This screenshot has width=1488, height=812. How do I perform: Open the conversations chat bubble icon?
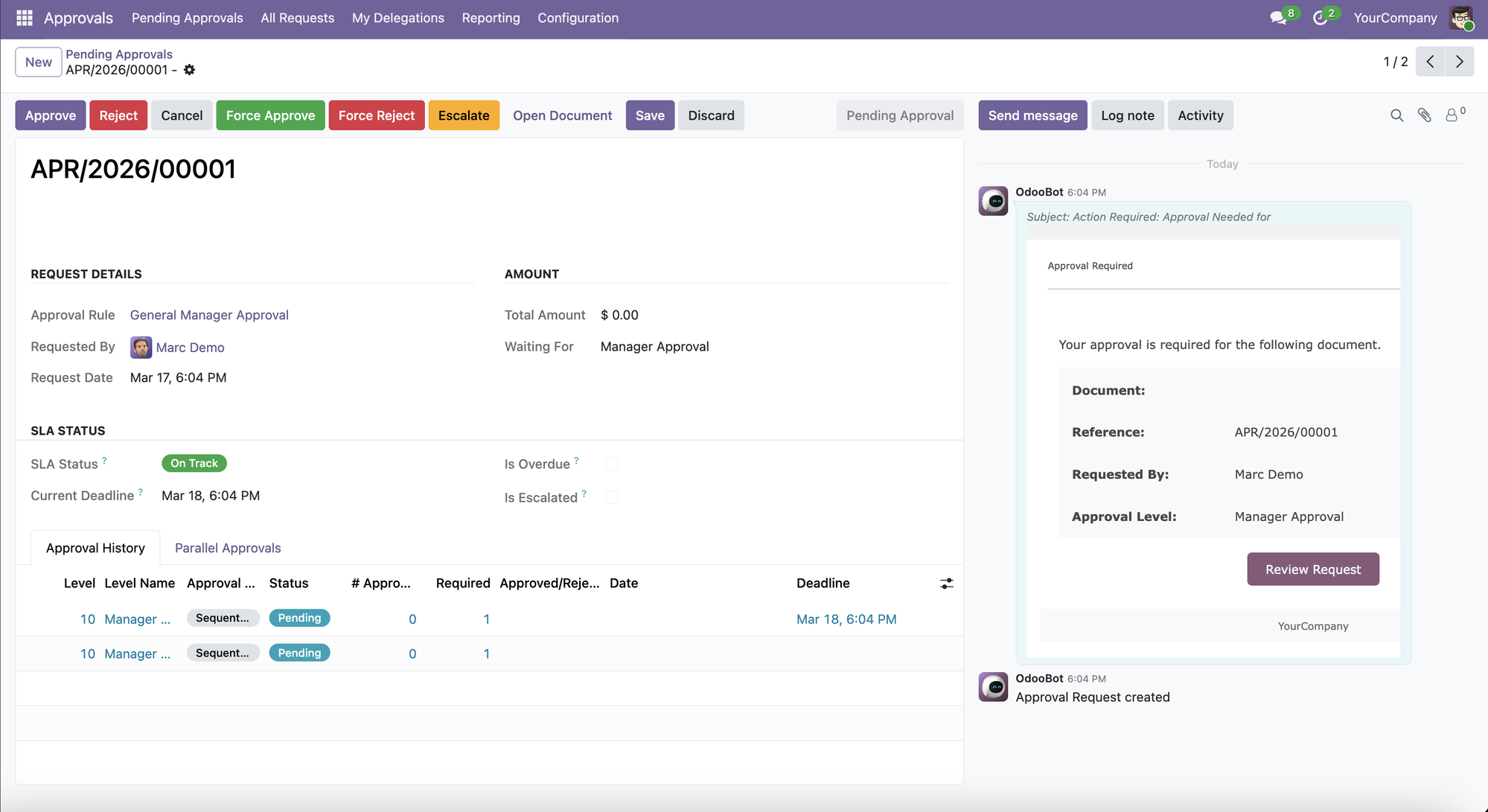coord(1278,18)
